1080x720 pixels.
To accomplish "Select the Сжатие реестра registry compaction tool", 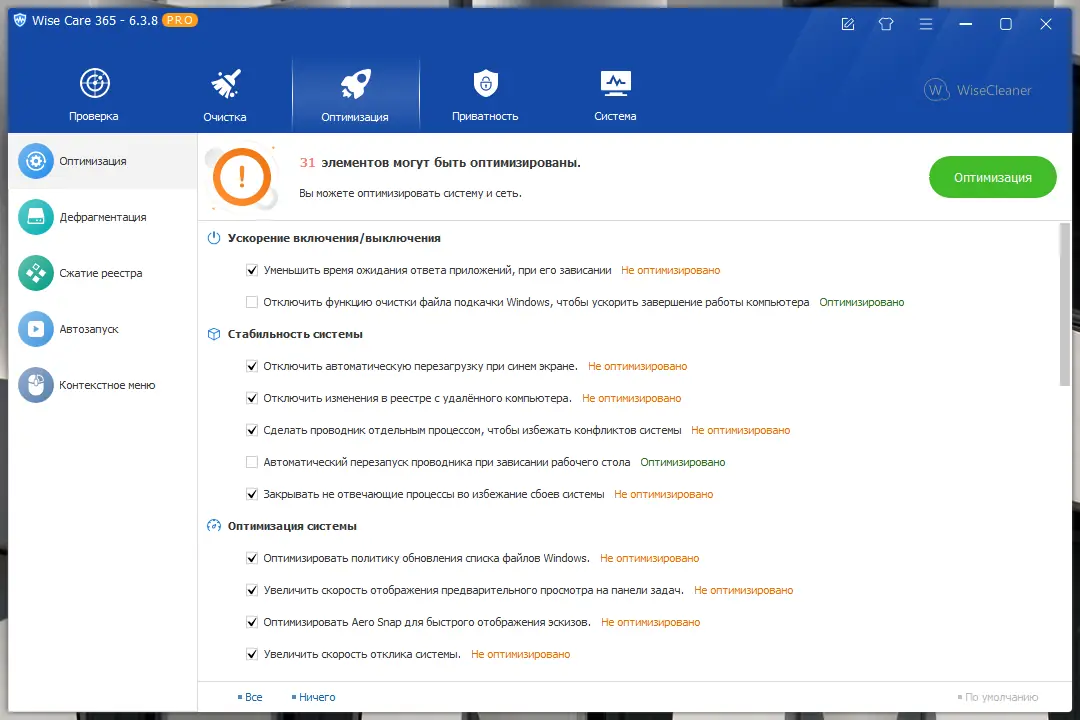I will (90, 273).
